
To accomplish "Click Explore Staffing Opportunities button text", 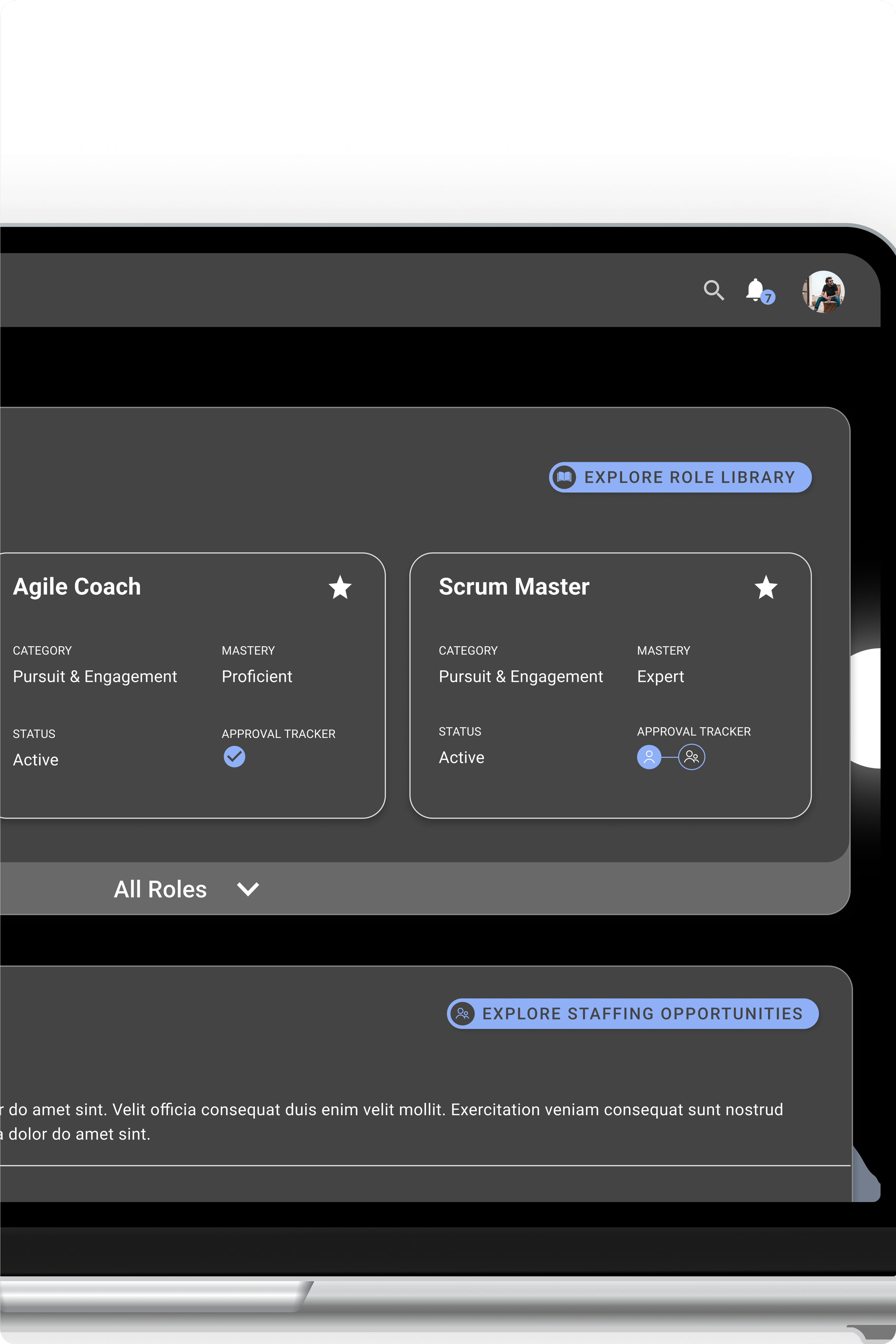I will click(x=642, y=1014).
